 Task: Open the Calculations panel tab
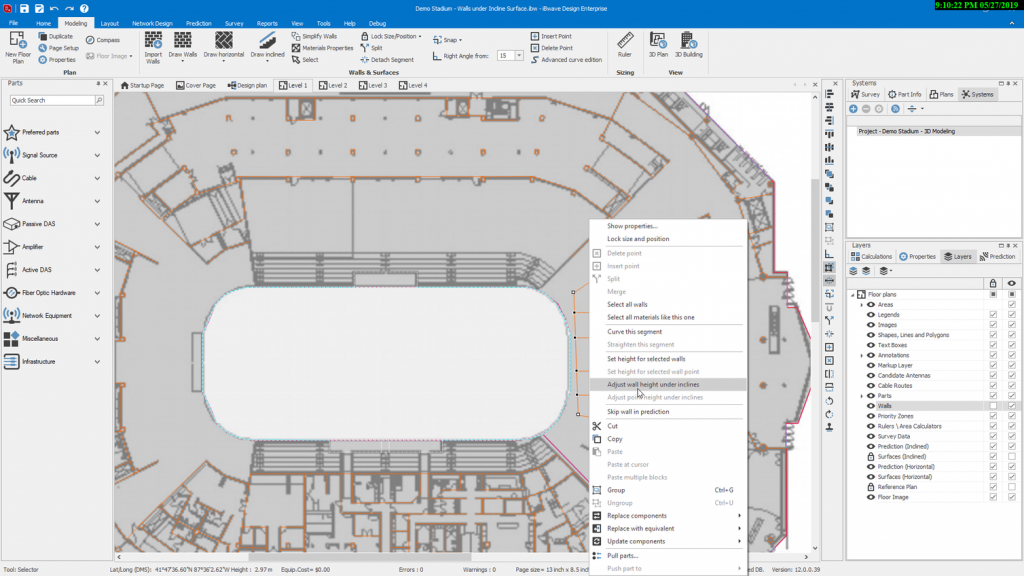tap(871, 257)
